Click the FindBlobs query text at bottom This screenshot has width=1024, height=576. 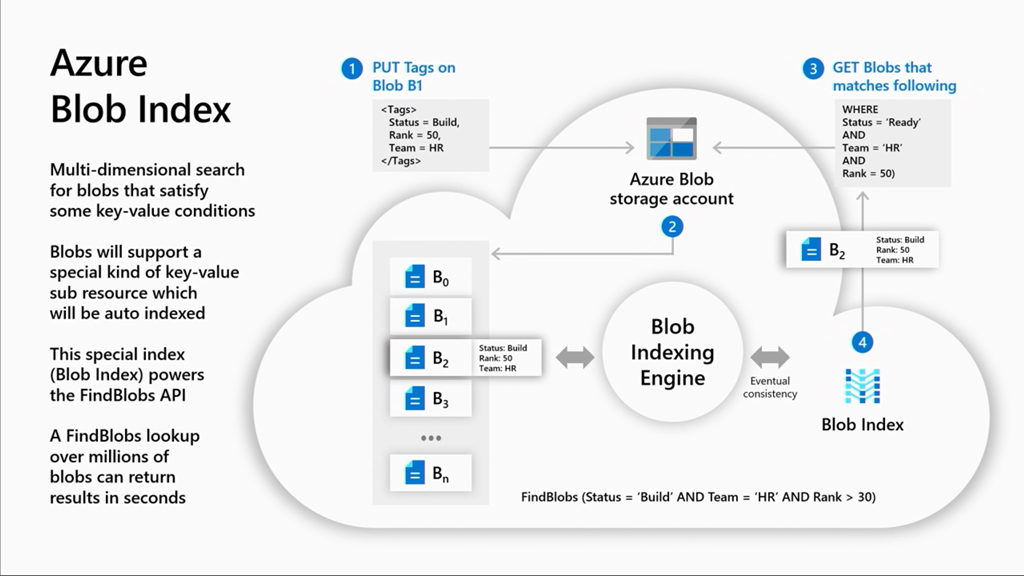click(x=698, y=497)
